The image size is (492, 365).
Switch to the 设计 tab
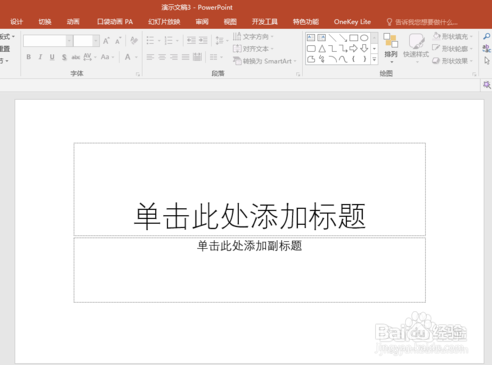[16, 22]
